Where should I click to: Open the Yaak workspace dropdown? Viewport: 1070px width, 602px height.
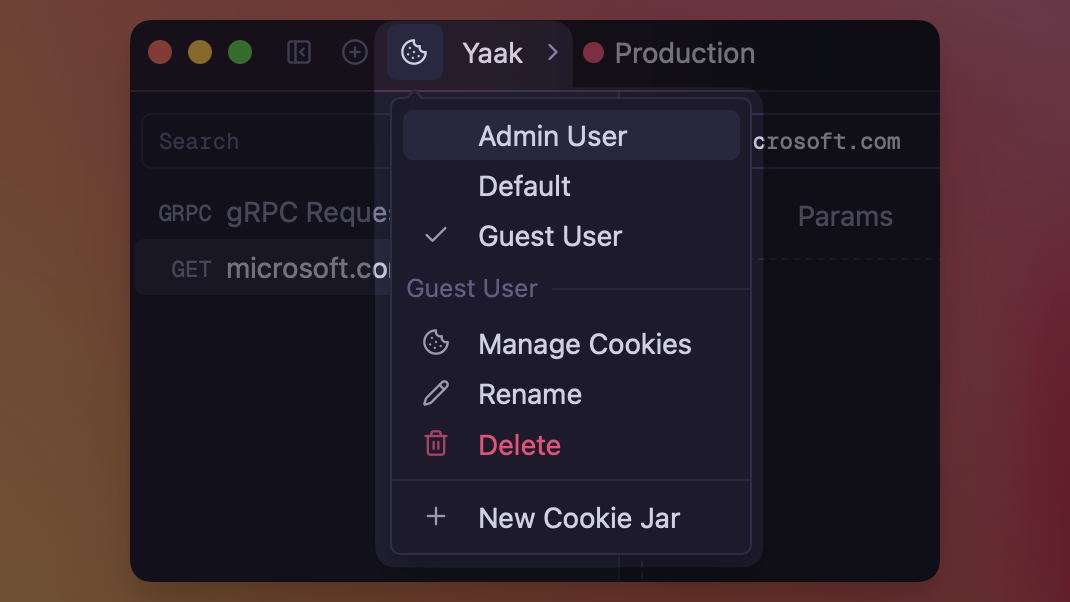coord(492,53)
